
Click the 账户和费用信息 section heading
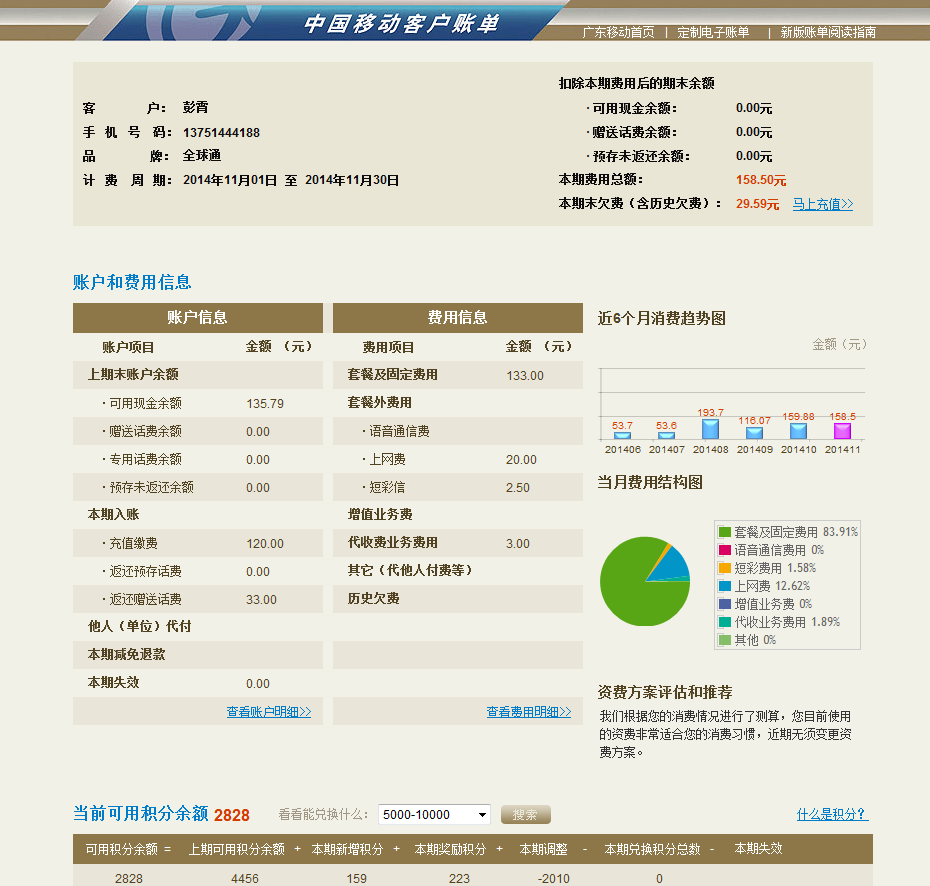(x=132, y=282)
